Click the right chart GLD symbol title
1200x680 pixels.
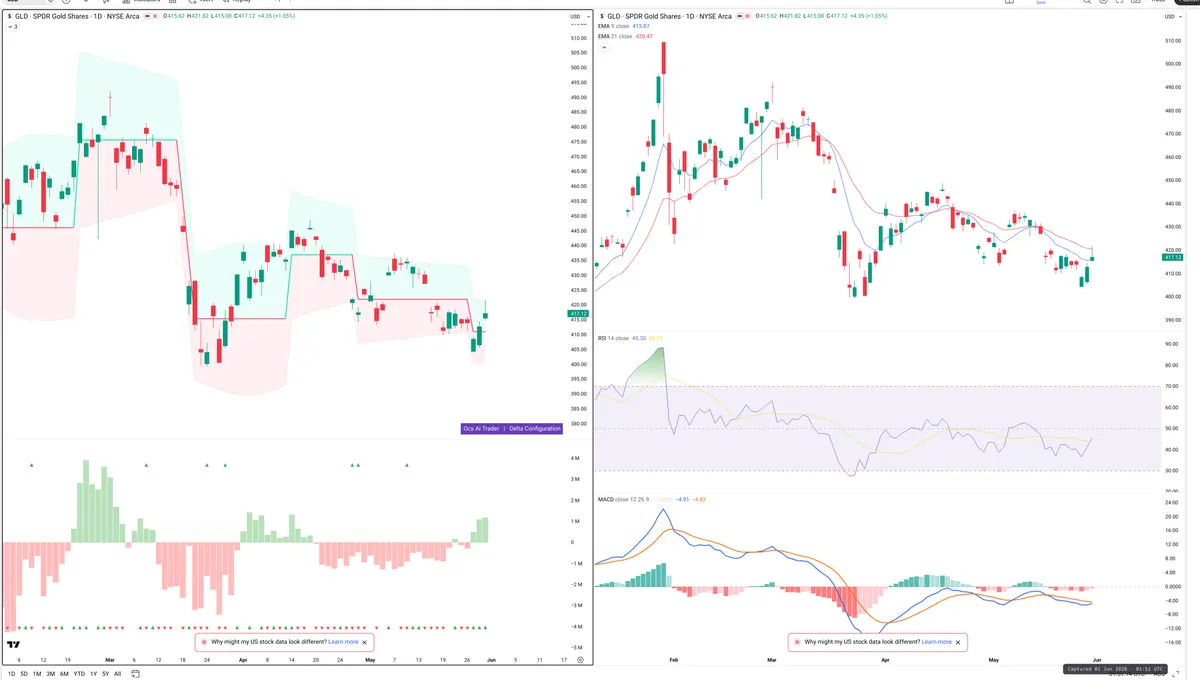[669, 17]
